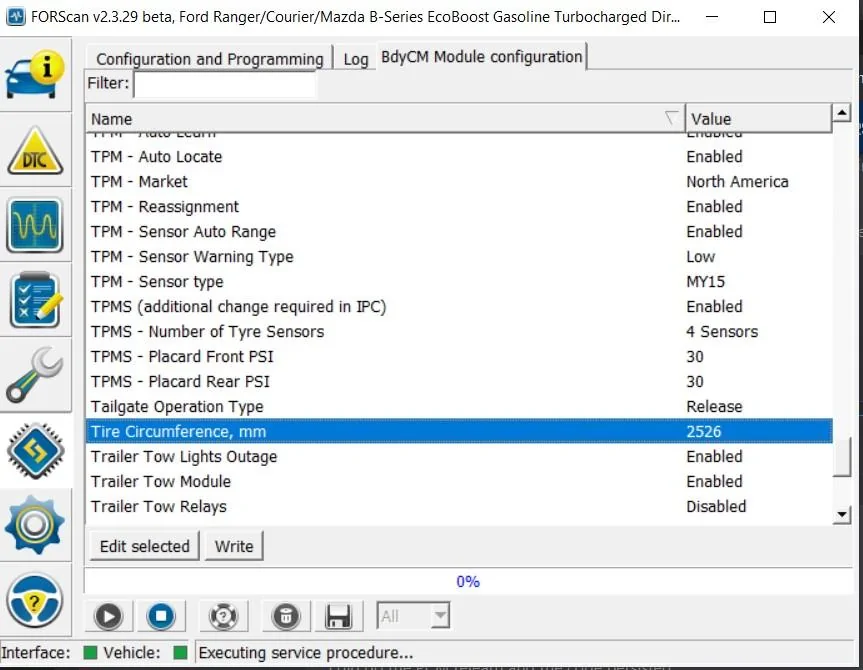Click the Edit selected button

pos(144,546)
